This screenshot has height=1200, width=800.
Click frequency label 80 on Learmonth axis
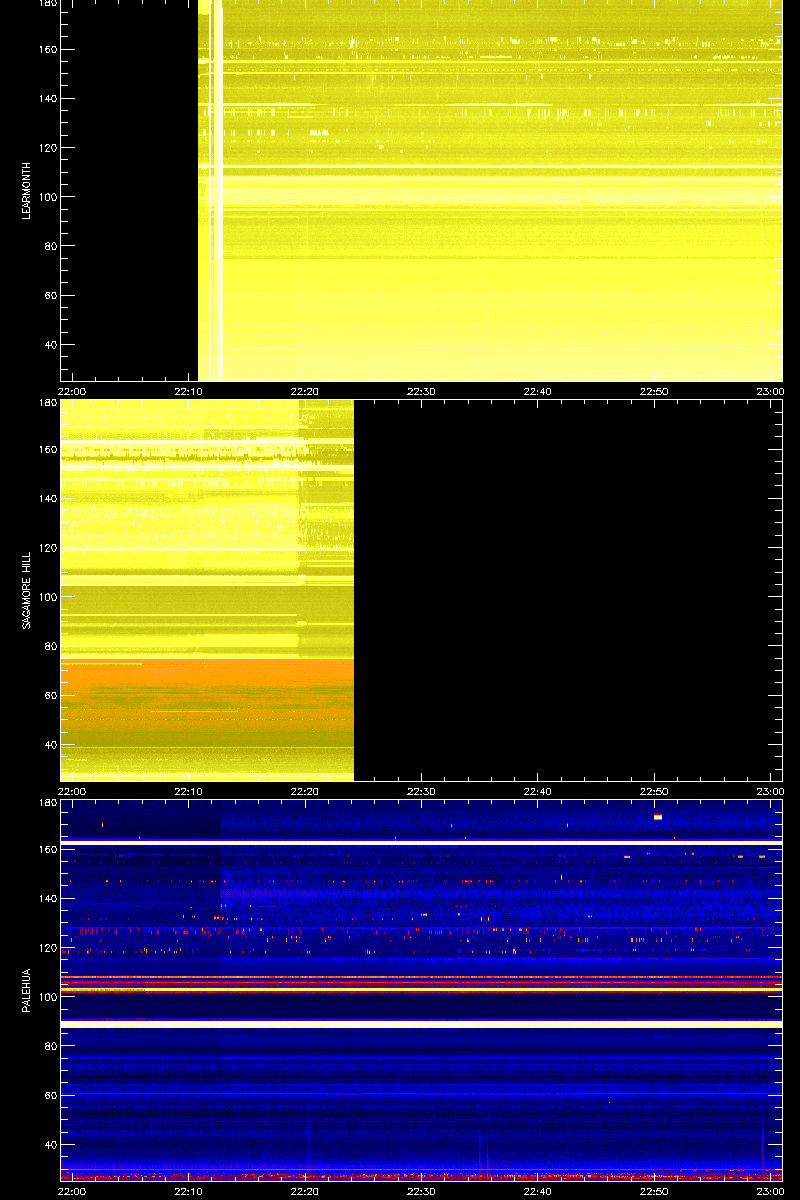click(x=50, y=246)
